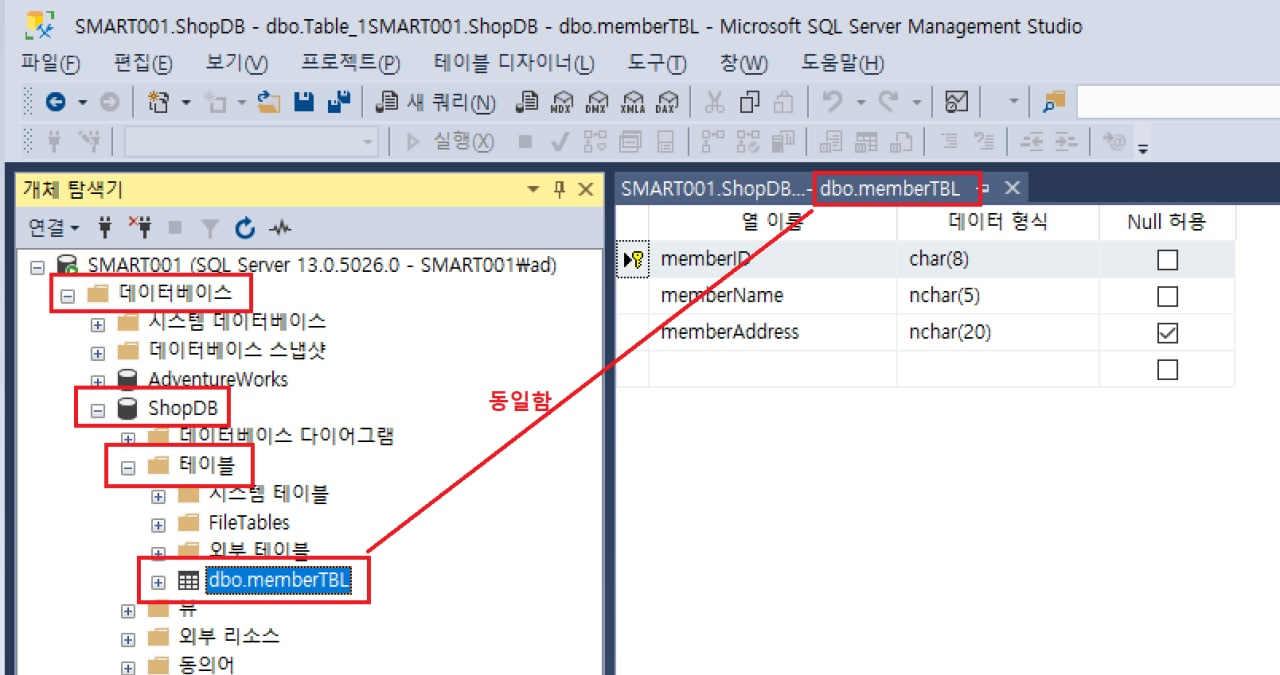Screen dimensions: 1280x675
Task: Collapse the SMART001 server node
Action: [x=37, y=267]
